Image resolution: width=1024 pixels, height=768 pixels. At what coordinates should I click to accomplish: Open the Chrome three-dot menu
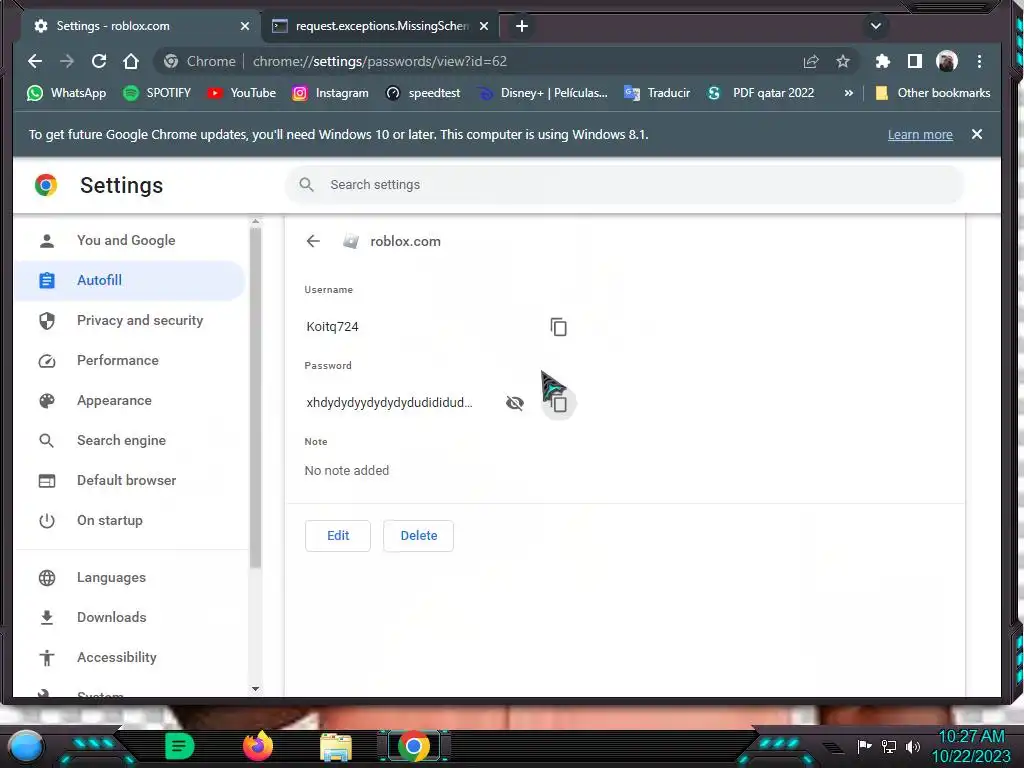tap(979, 61)
